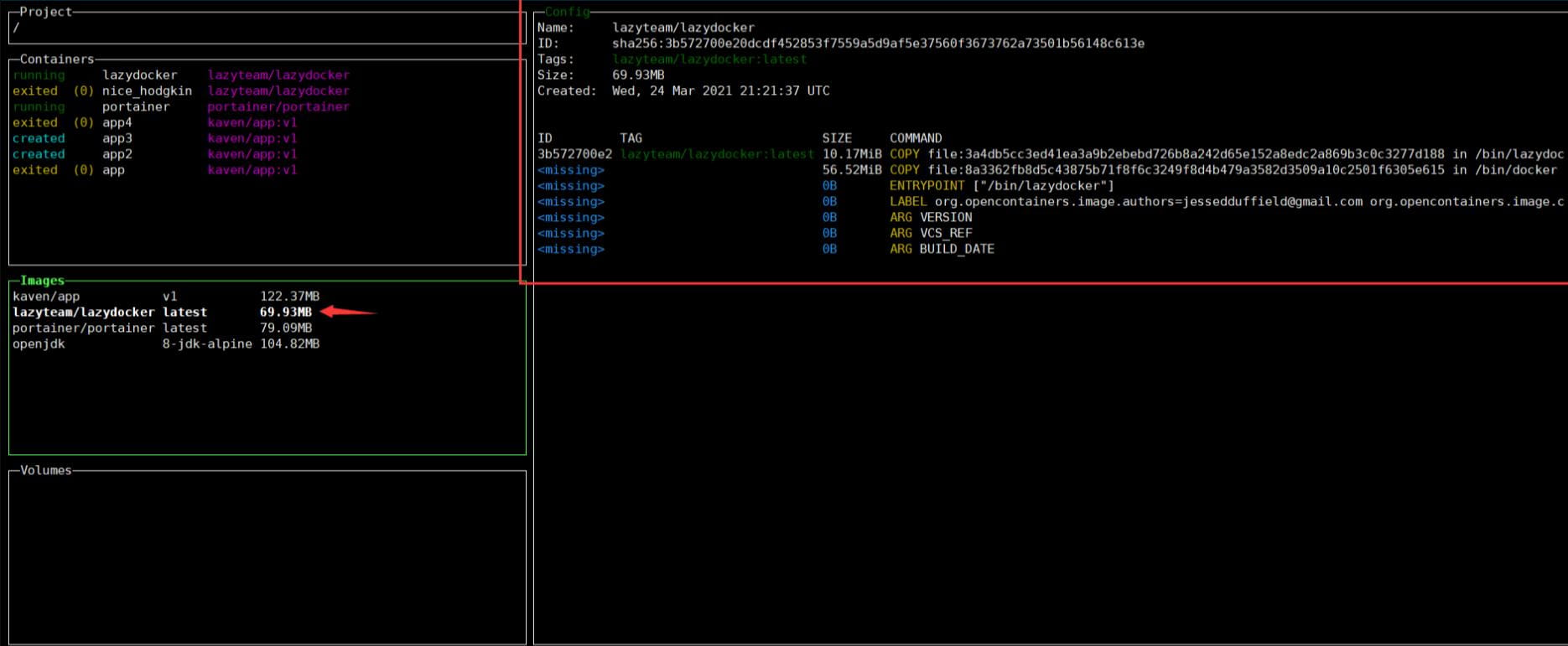Viewport: 1568px width, 646px height.
Task: Click the TAG column header
Action: [x=631, y=138]
